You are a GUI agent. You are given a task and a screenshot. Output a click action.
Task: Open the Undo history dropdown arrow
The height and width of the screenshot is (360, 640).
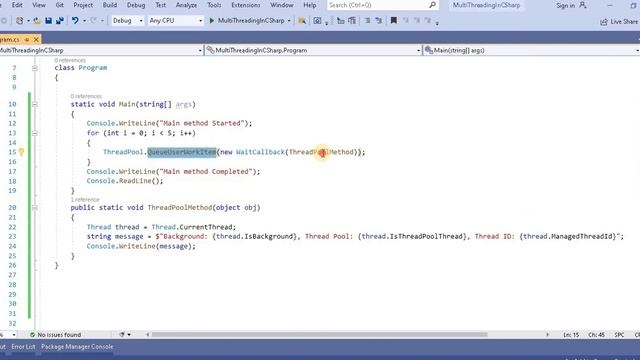[x=84, y=21]
